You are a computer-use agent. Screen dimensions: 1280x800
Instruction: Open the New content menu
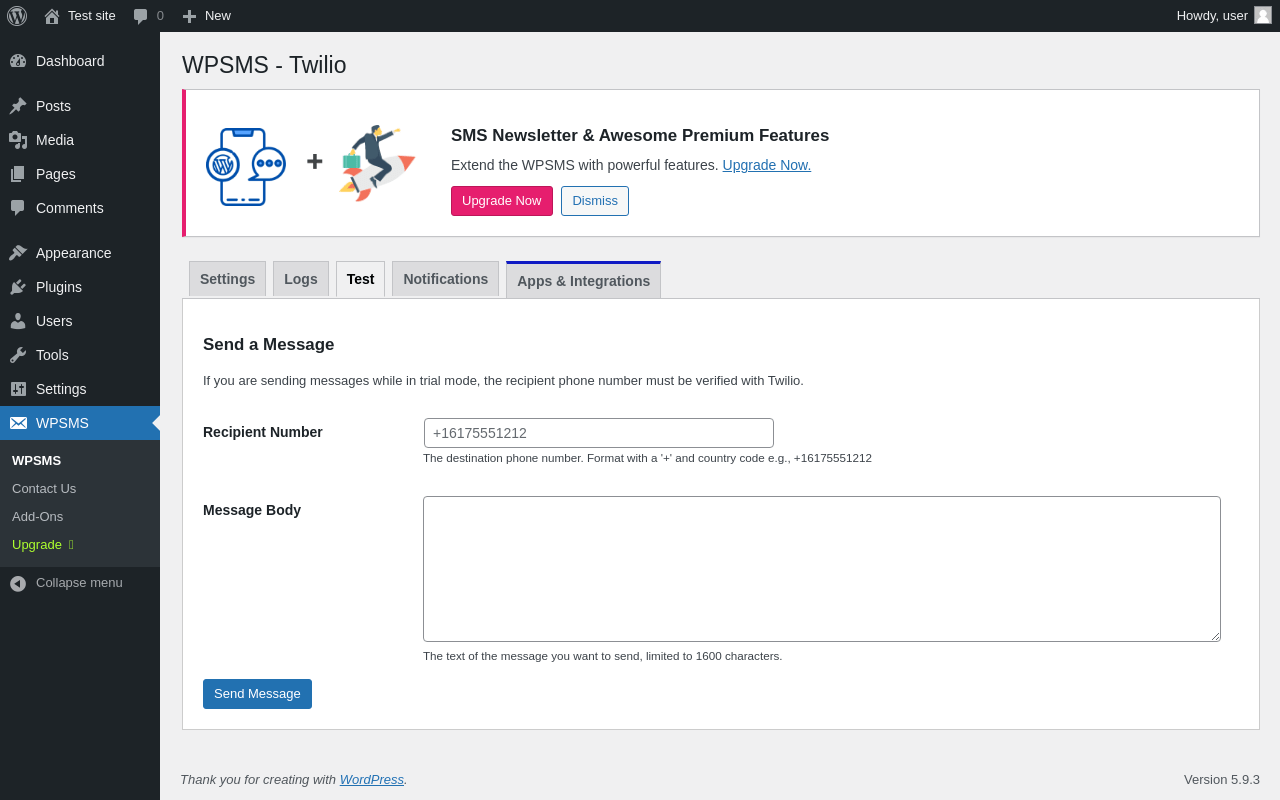click(x=207, y=16)
